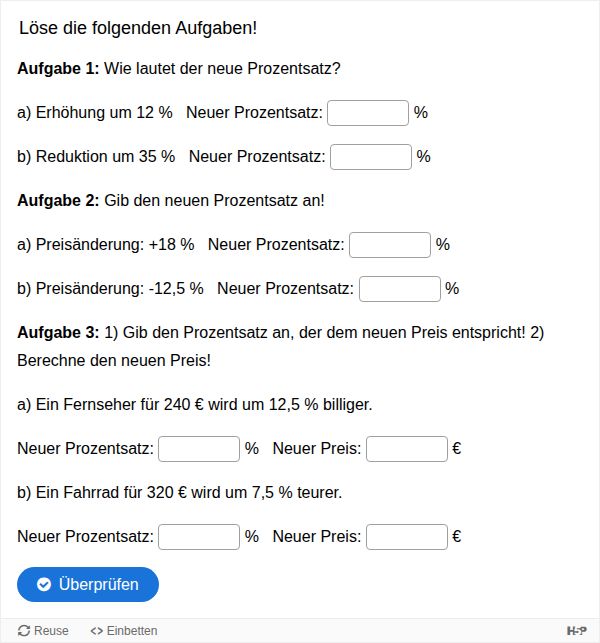This screenshot has height=643, width=600.
Task: Click the Aufgabe 1 heading text
Action: click(58, 68)
